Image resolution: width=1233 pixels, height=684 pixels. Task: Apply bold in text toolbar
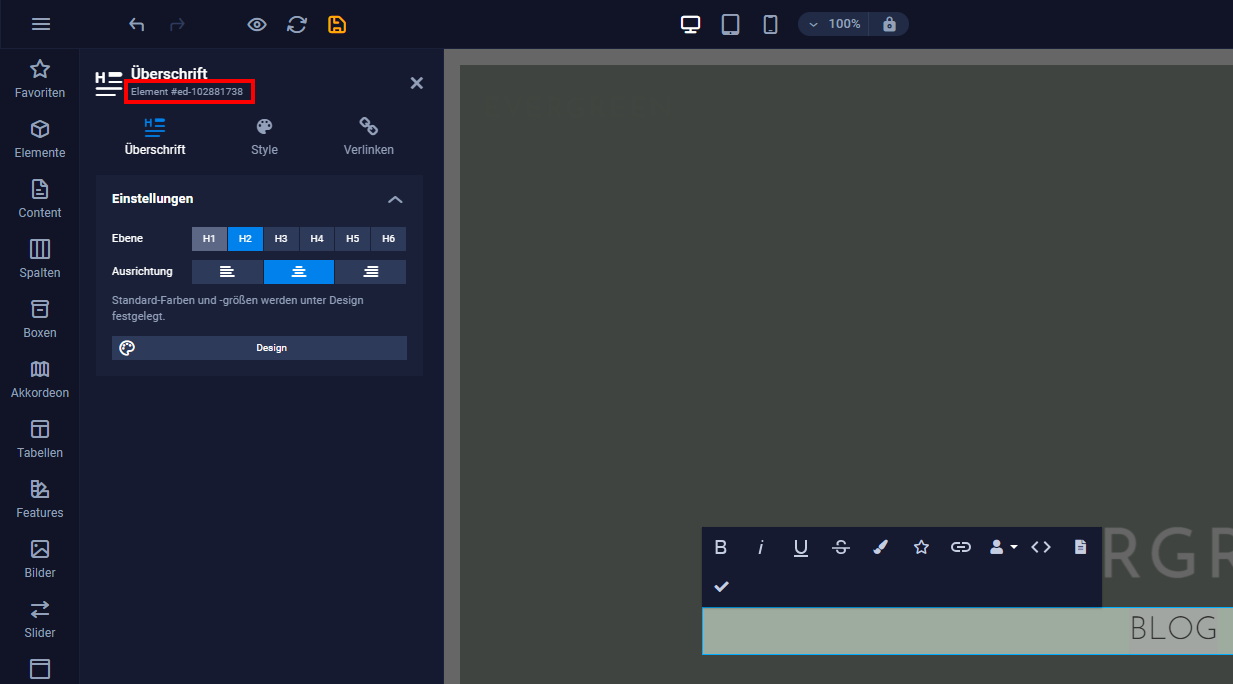(x=720, y=547)
